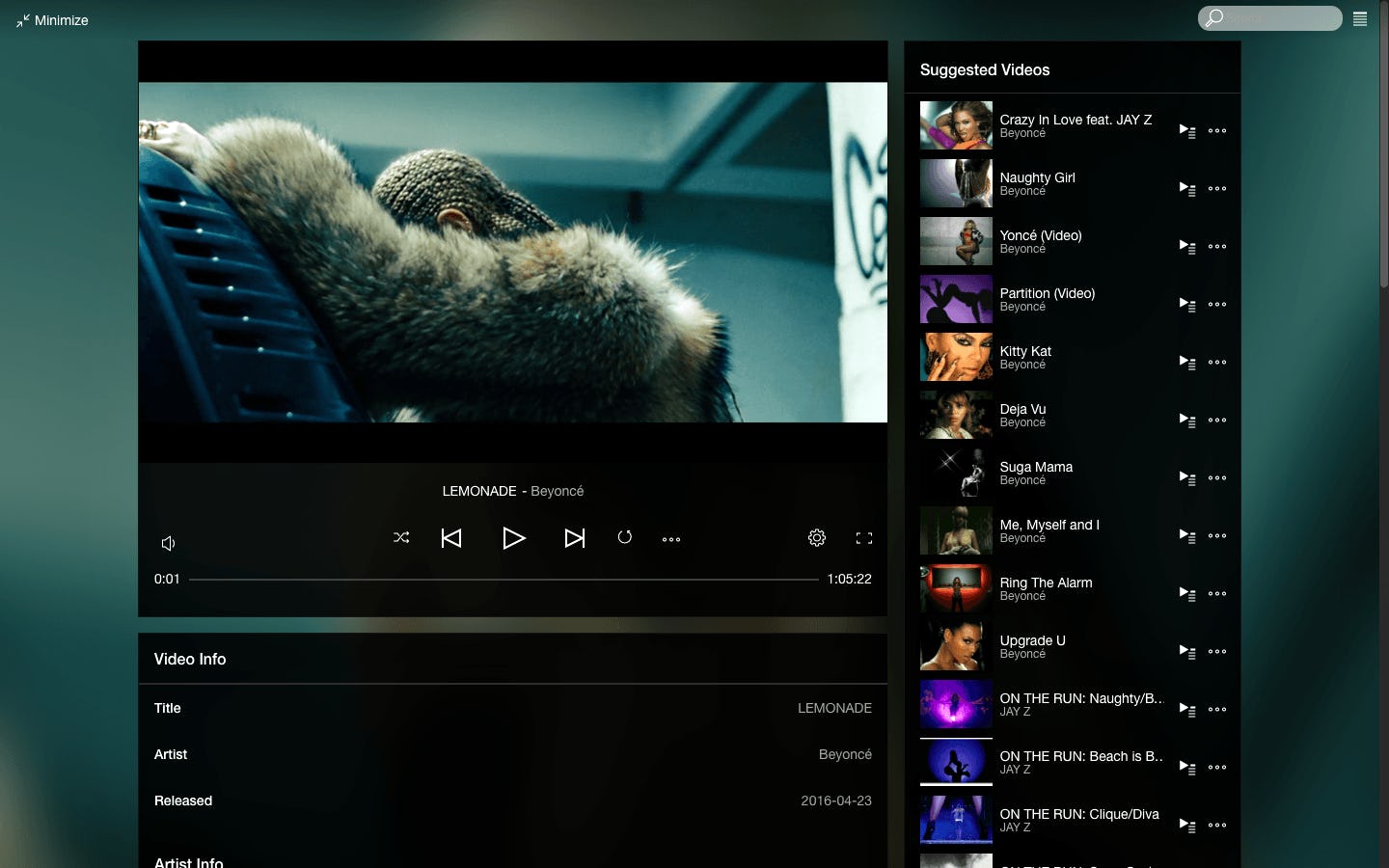Open the hamburger menu icon at top right

[1360, 18]
